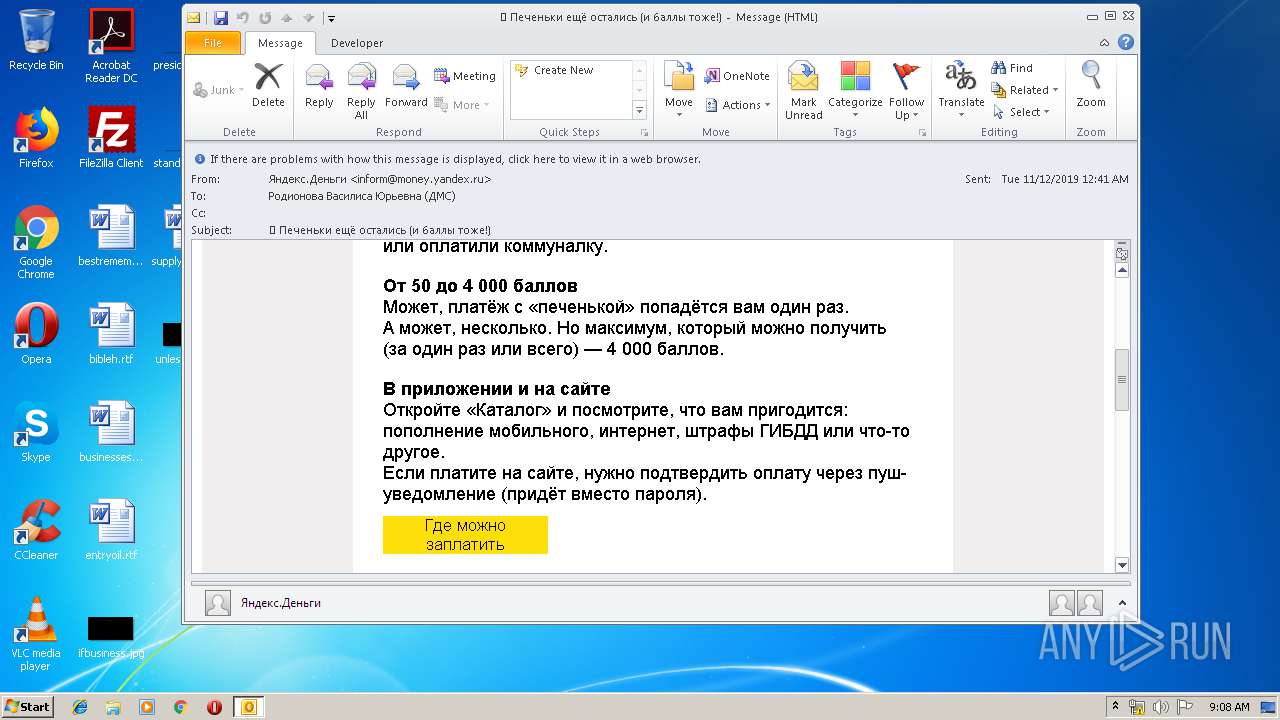Open the Skype desktop icon
Viewport: 1280px width, 720px height.
click(36, 432)
